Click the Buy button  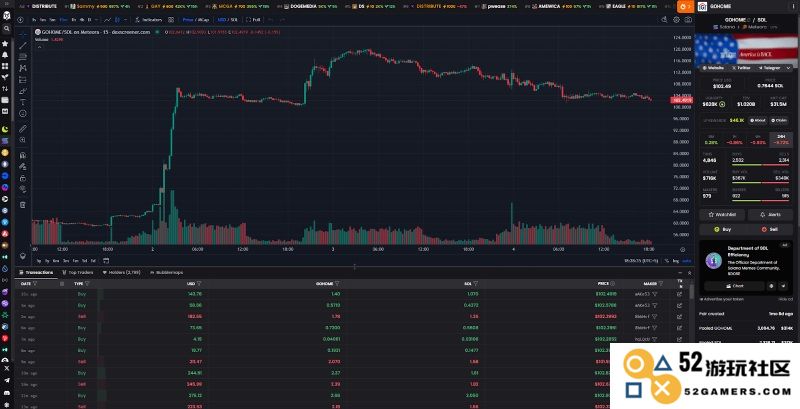pyautogui.click(x=722, y=229)
